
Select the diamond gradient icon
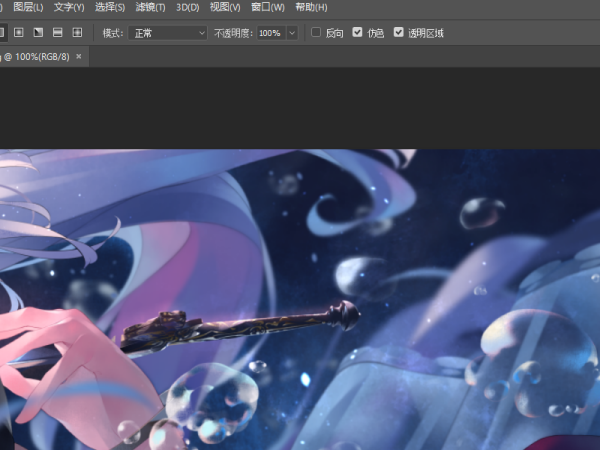pyautogui.click(x=77, y=33)
